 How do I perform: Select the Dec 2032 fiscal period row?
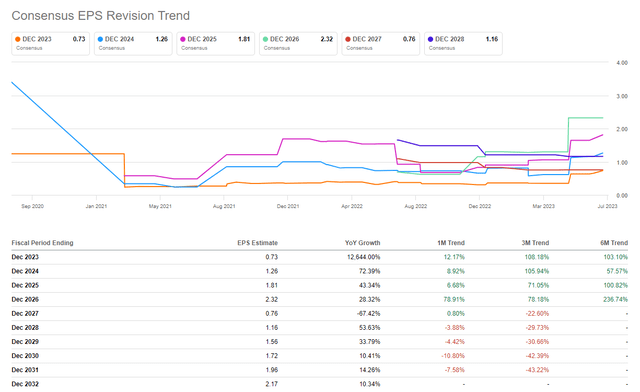click(320, 384)
